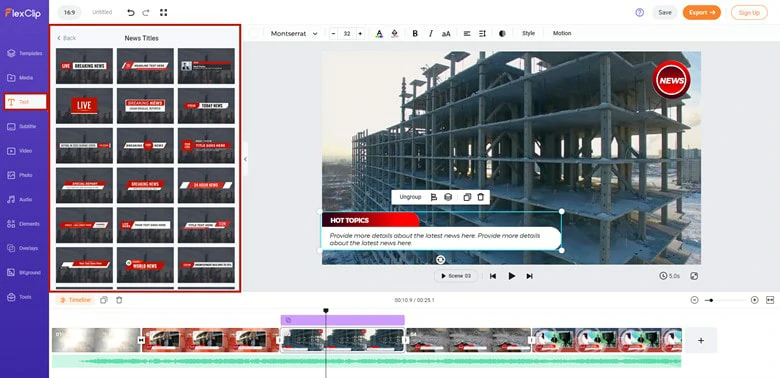Screen dimensions: 780x378
Task: Click the undo arrow icon
Action: pos(131,12)
